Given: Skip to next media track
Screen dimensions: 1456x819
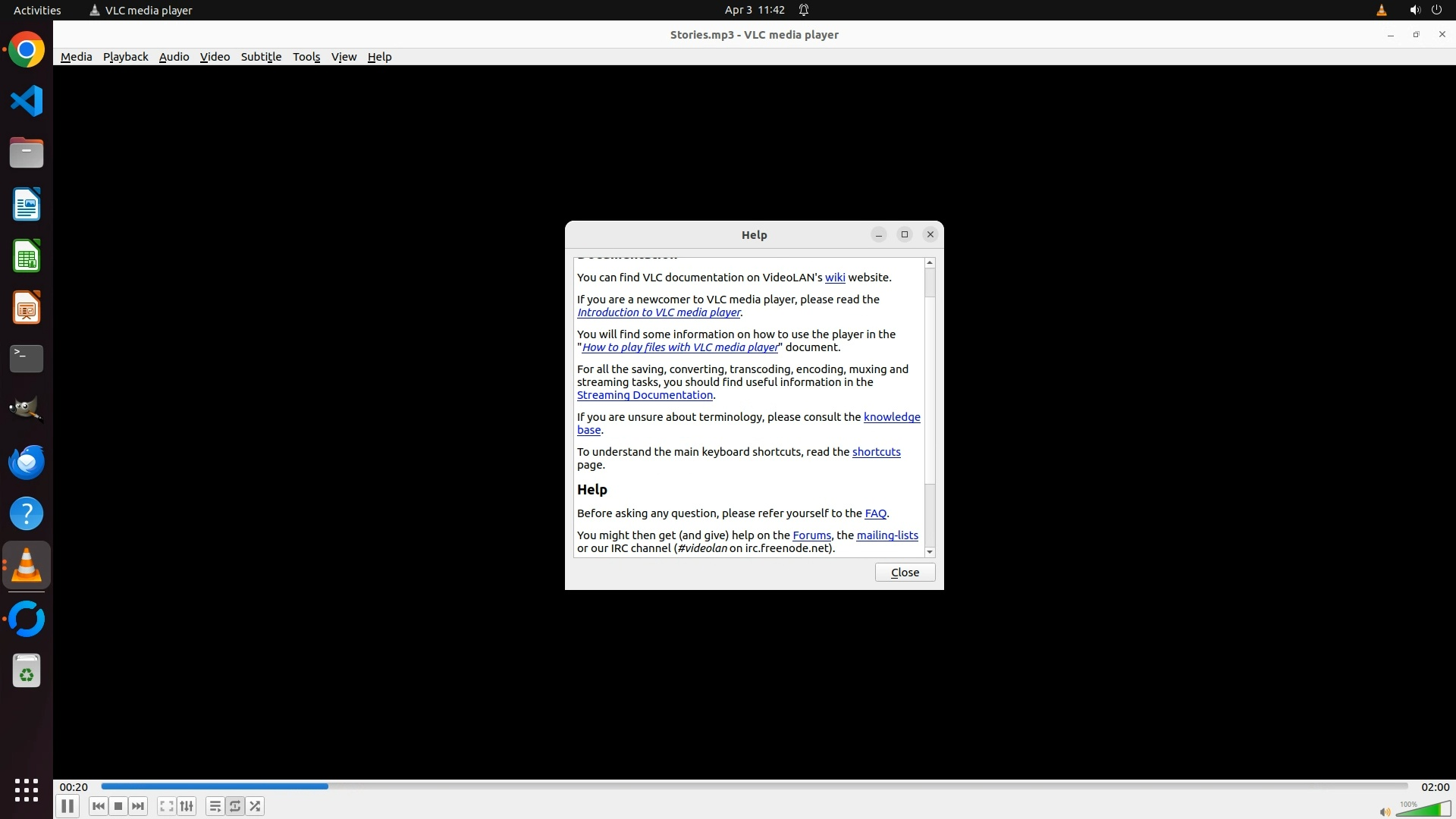Looking at the screenshot, I should click(138, 806).
